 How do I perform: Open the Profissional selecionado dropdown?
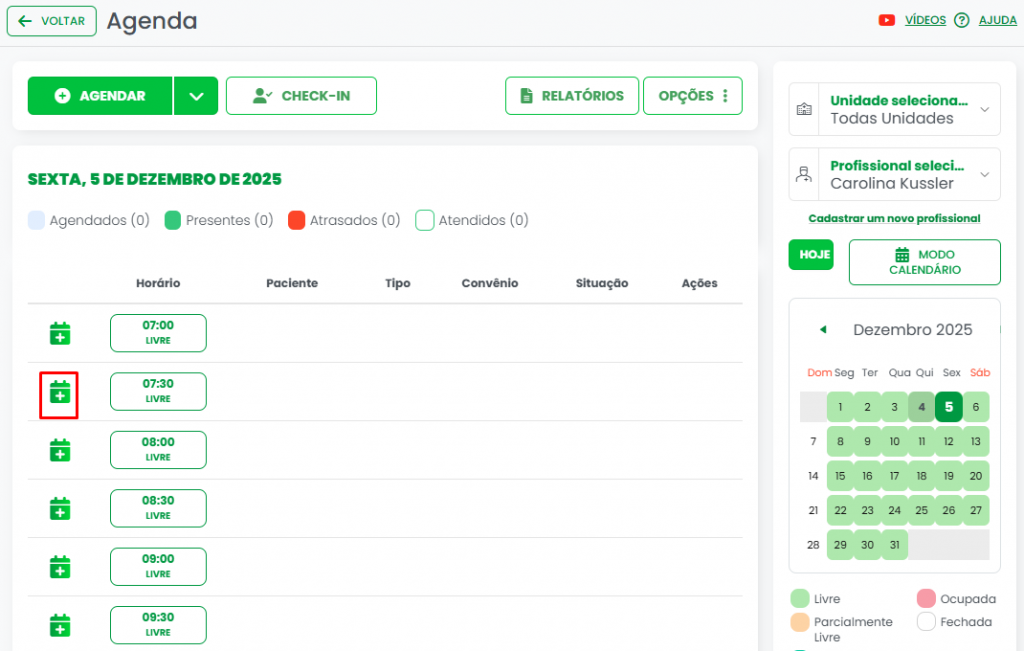tap(894, 175)
